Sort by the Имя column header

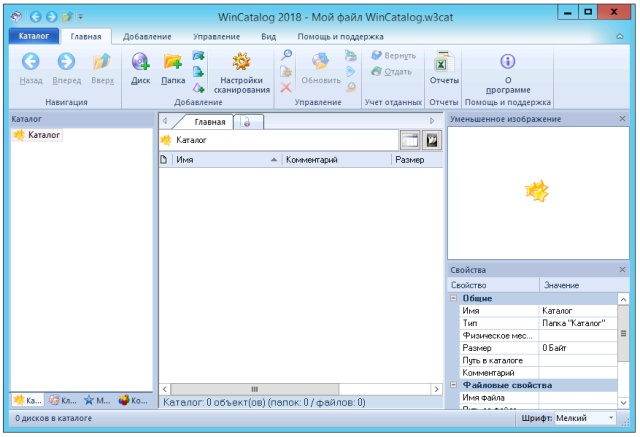(227, 160)
